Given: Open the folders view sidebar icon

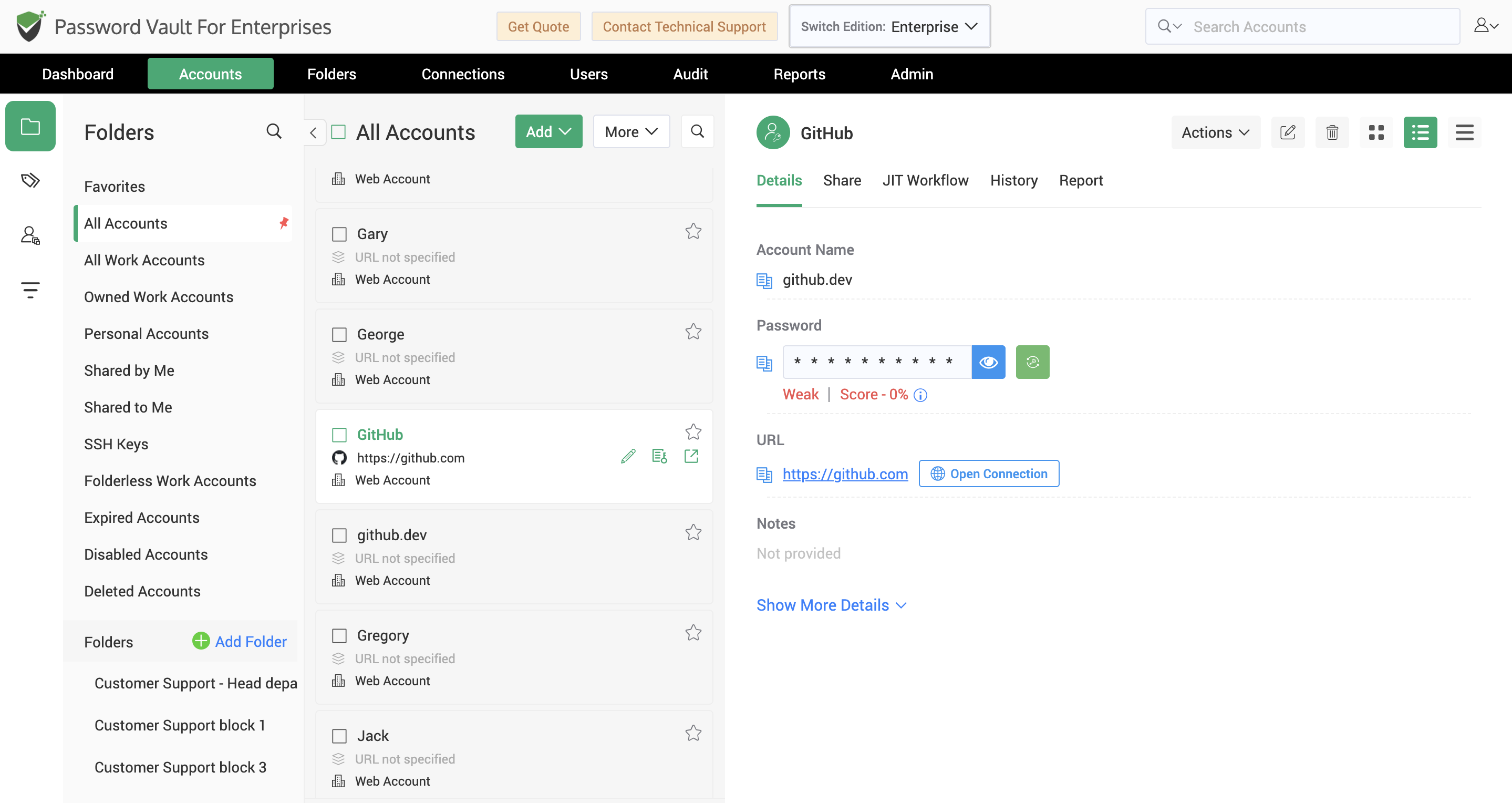Looking at the screenshot, I should pyautogui.click(x=30, y=126).
